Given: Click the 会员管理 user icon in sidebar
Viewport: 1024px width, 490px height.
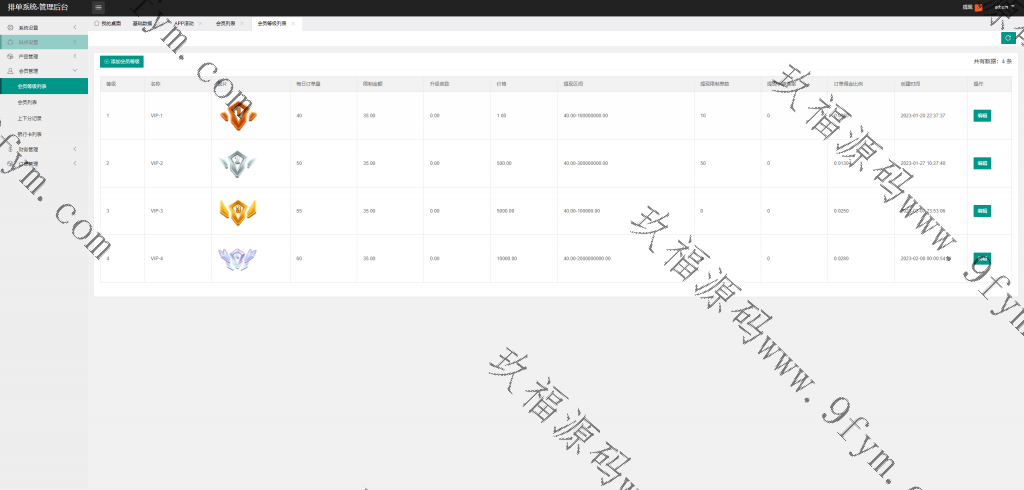Looking at the screenshot, I should pos(10,71).
